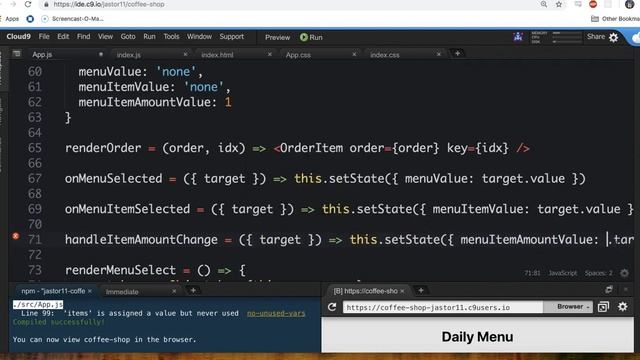This screenshot has width=640, height=360.
Task: Reload the preview browser pane
Action: (x=332, y=307)
